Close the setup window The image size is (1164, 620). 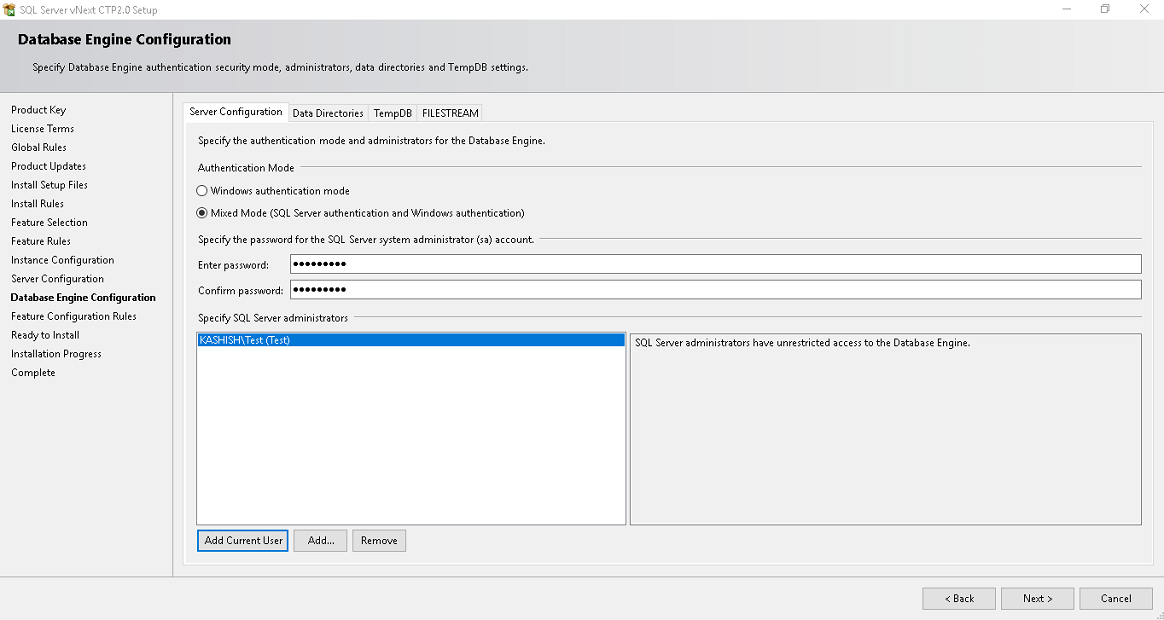pyautogui.click(x=1144, y=10)
